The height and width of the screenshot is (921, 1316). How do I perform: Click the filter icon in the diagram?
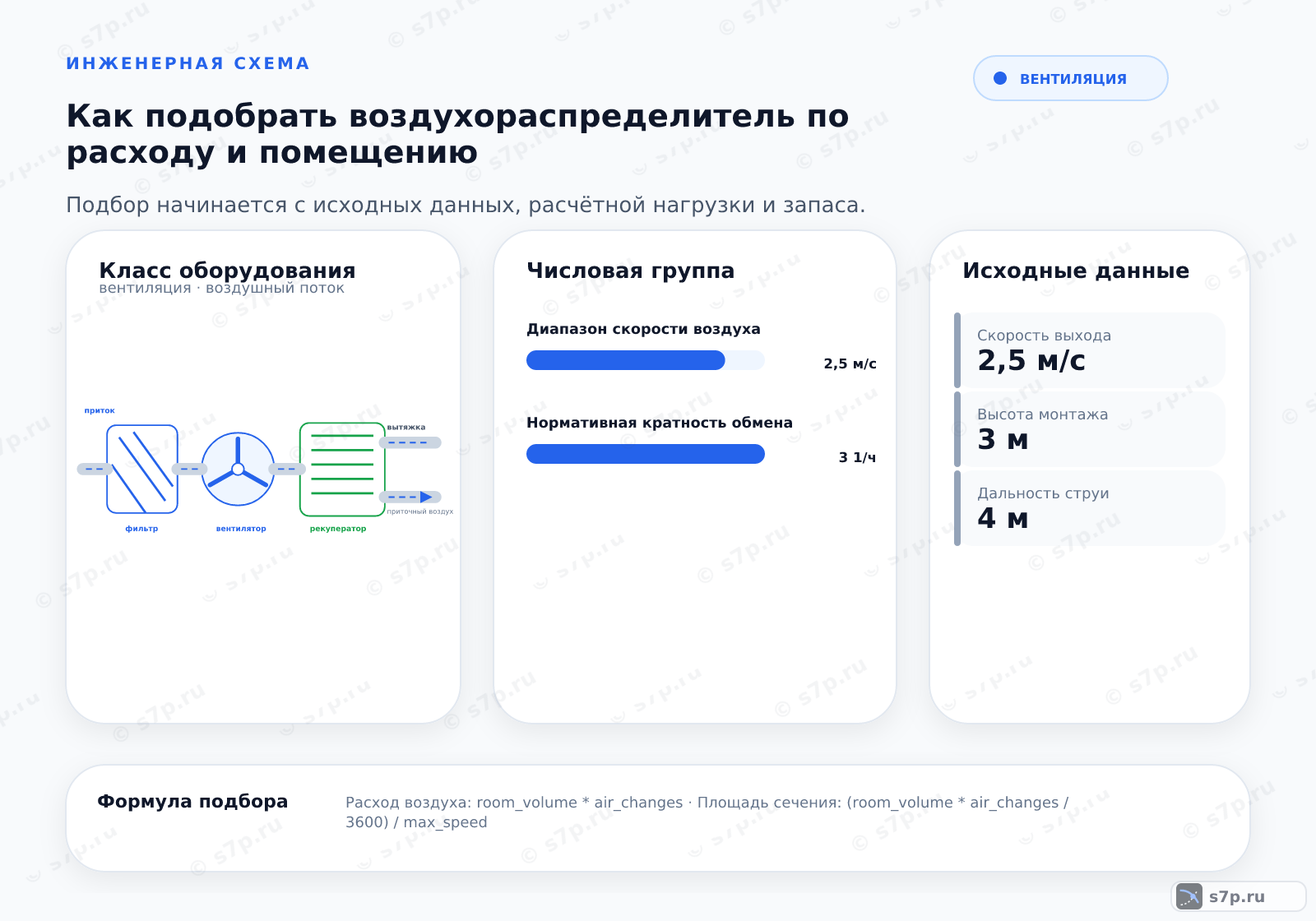(x=142, y=469)
